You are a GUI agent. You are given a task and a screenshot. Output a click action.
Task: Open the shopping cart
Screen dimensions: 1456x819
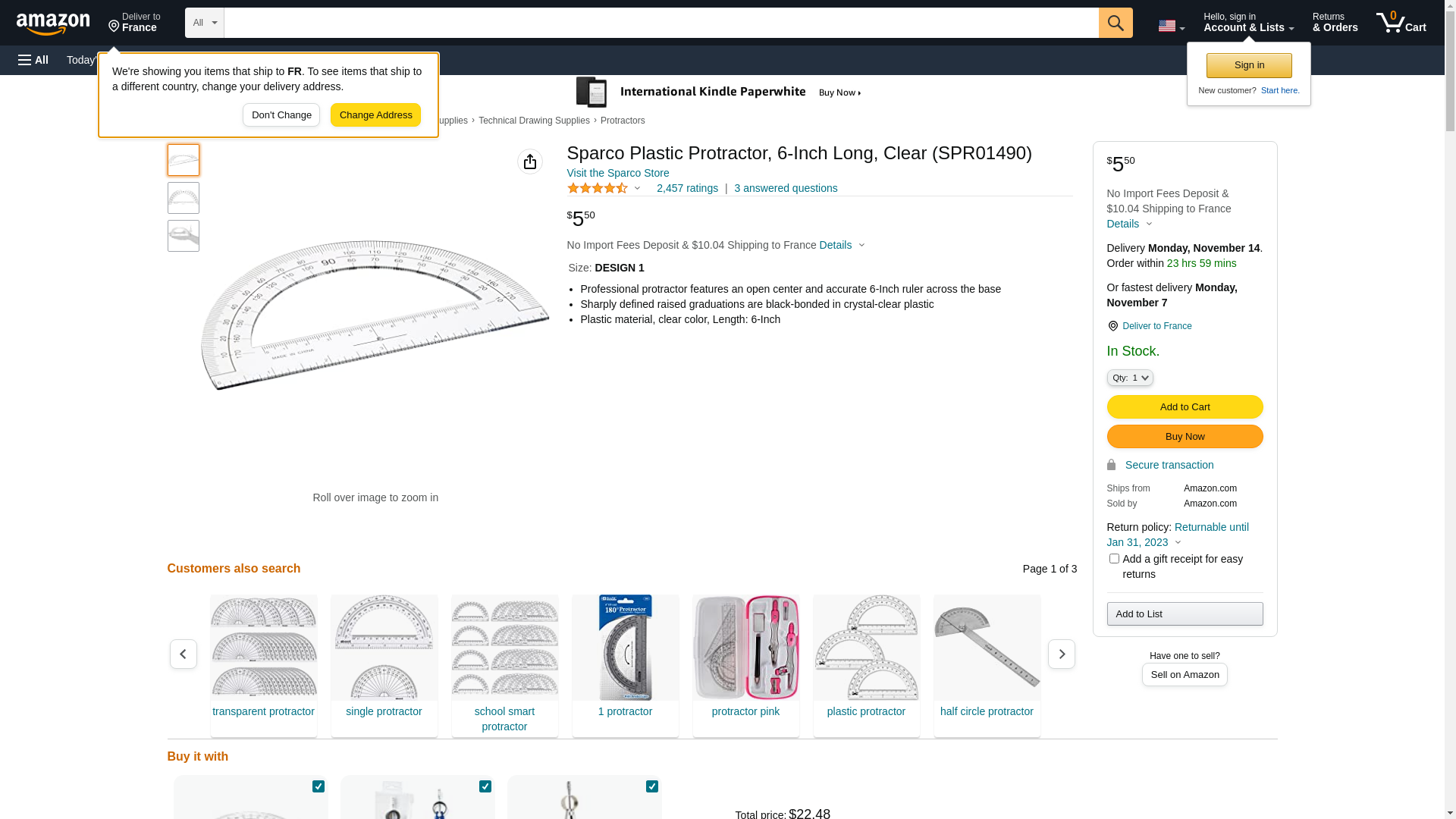click(x=1401, y=23)
